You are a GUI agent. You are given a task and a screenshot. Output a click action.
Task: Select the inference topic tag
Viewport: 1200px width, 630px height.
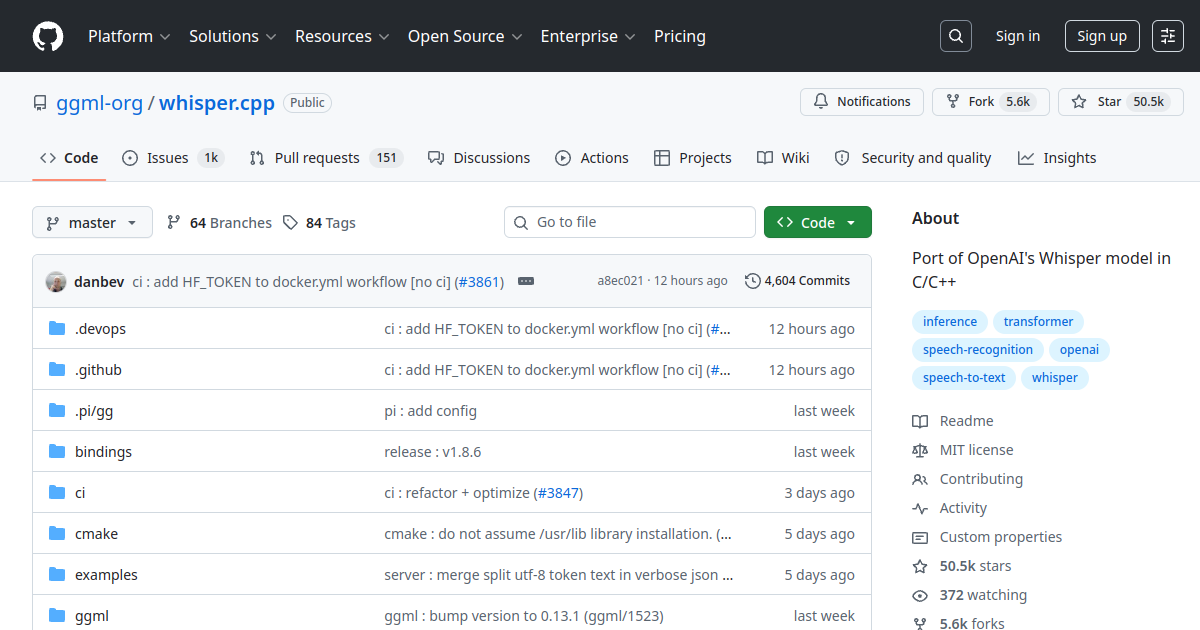click(950, 322)
